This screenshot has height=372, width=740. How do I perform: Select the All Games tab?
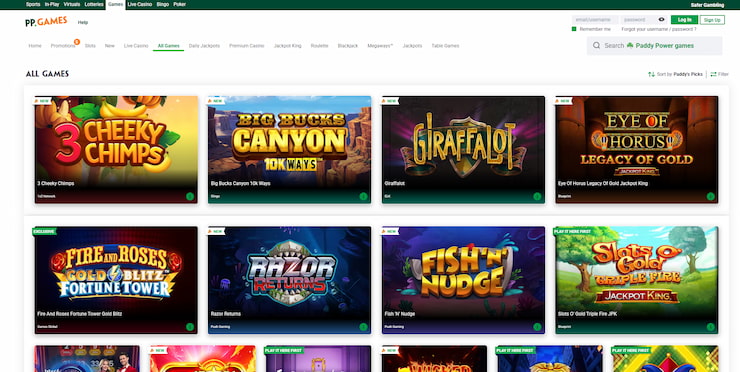[x=168, y=46]
